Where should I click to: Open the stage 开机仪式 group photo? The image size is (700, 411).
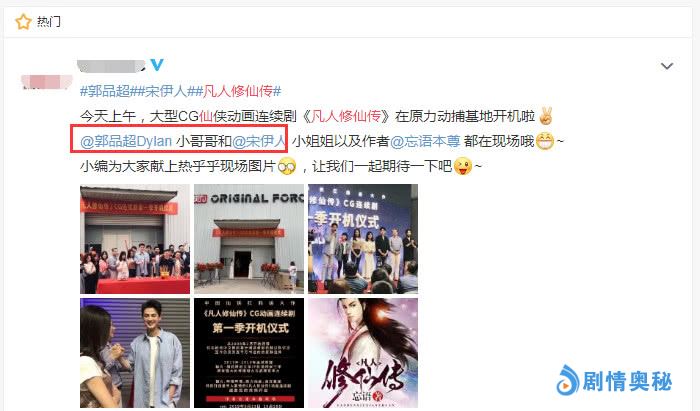[363, 239]
